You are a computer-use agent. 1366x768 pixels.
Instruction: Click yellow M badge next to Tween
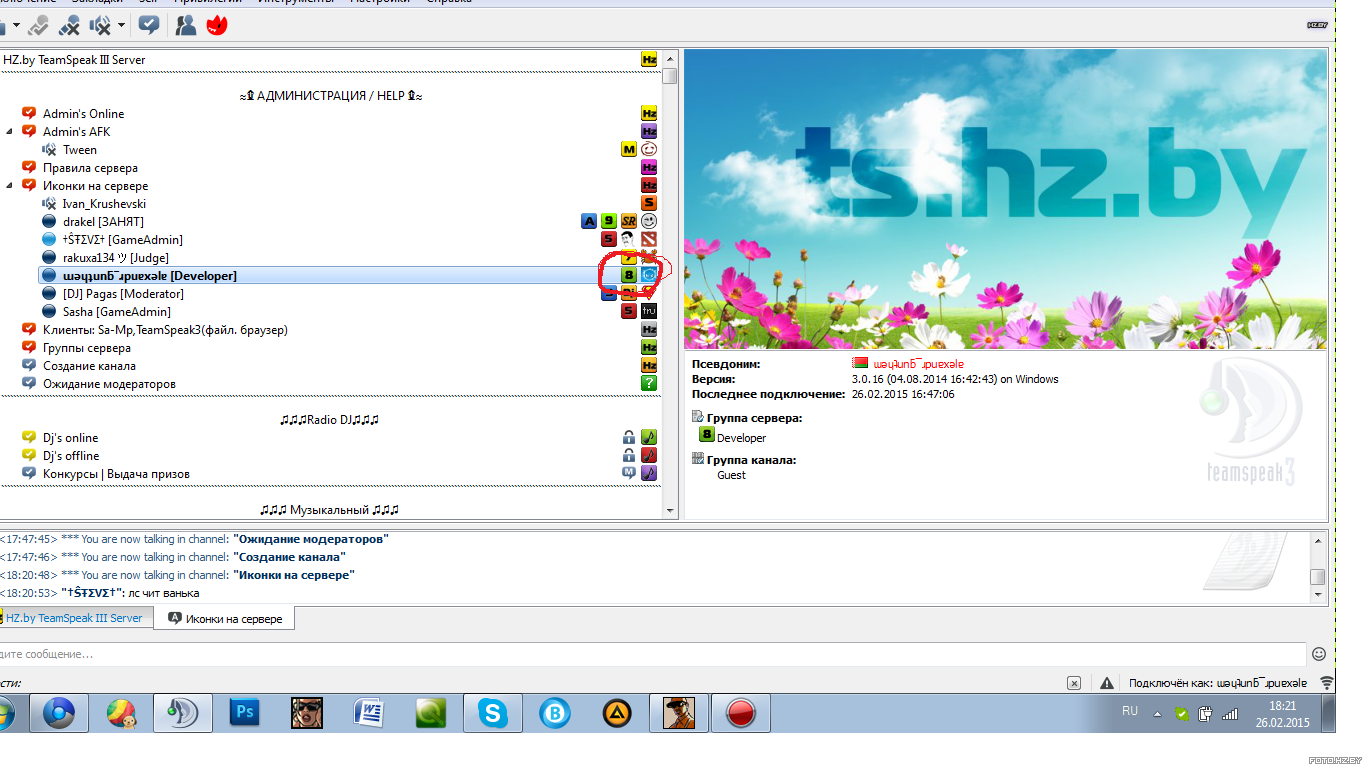point(629,150)
